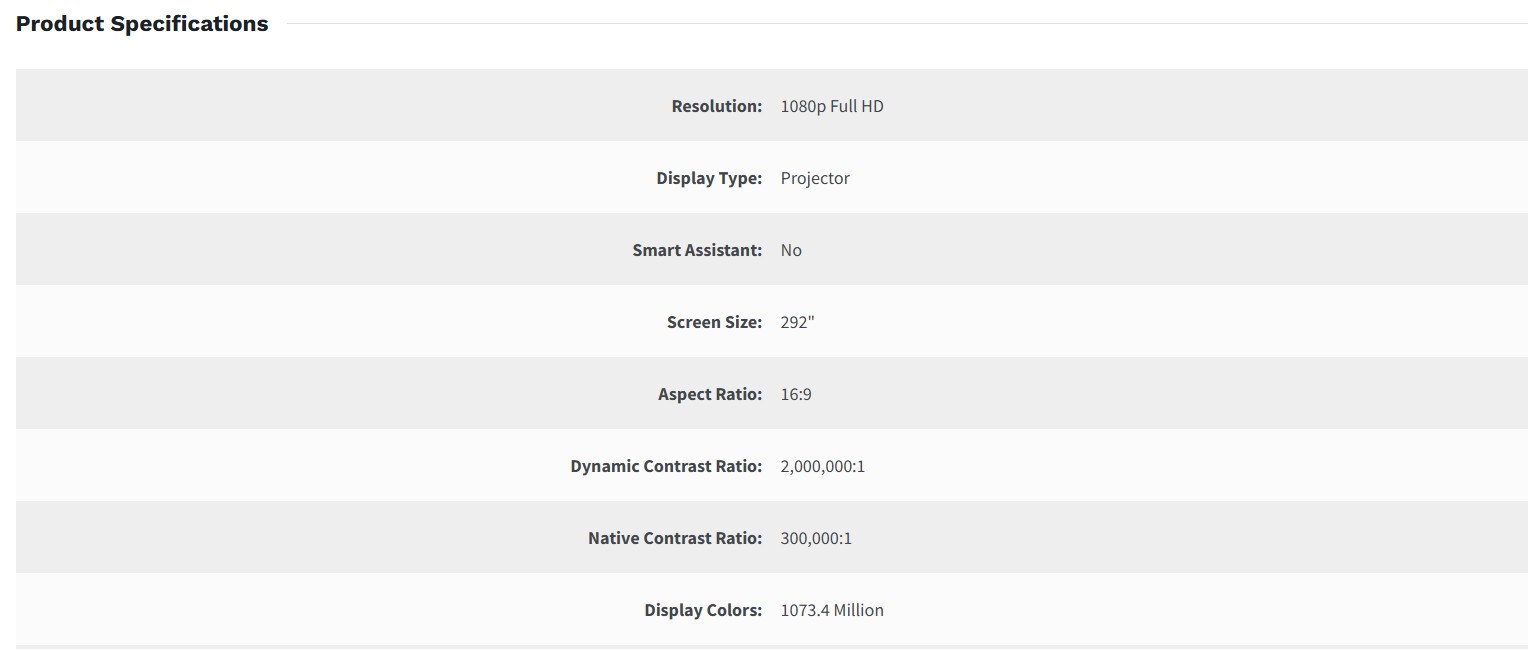Select the 1080p Full HD value
The image size is (1534, 649).
(x=832, y=106)
